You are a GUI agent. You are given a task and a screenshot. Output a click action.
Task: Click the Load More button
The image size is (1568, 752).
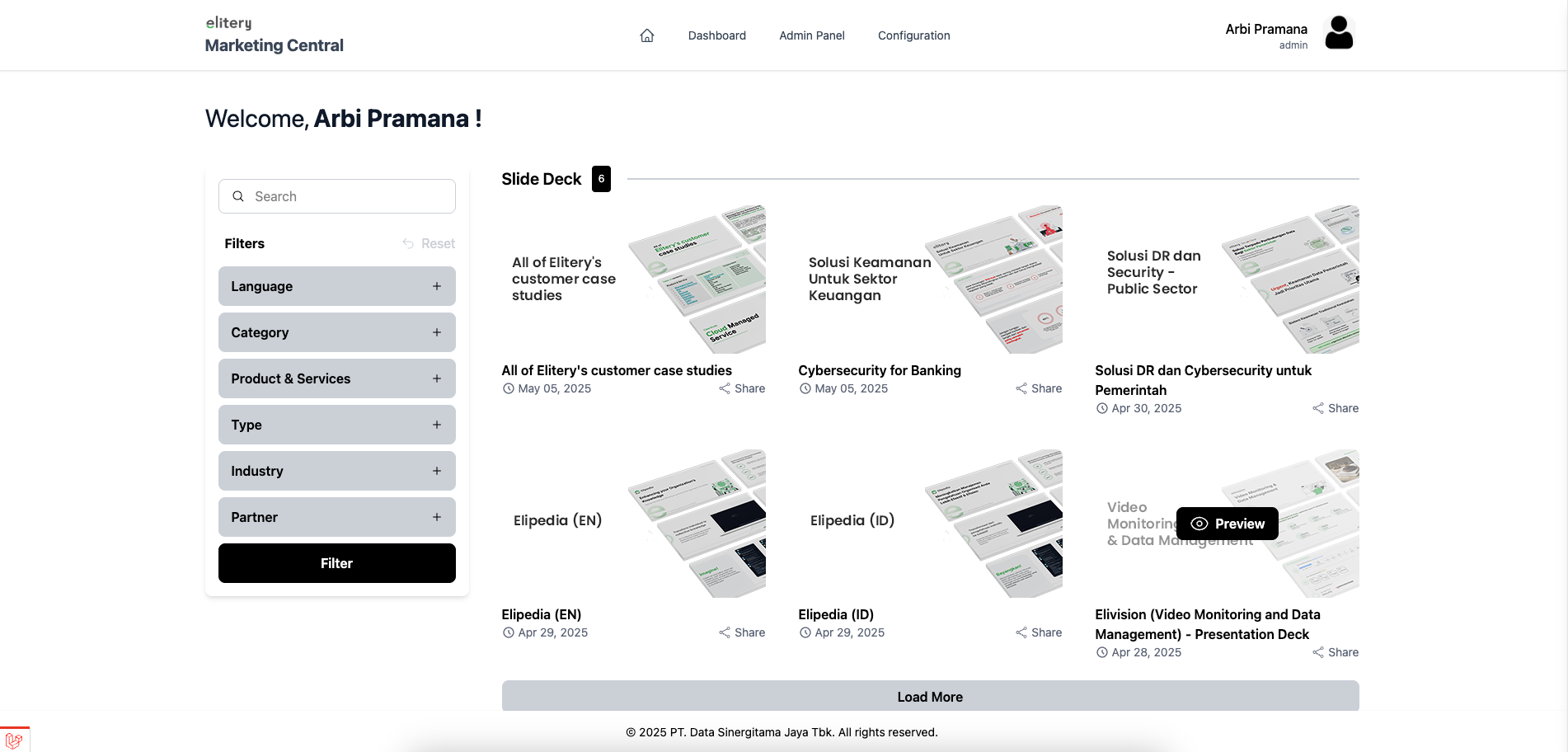click(931, 697)
